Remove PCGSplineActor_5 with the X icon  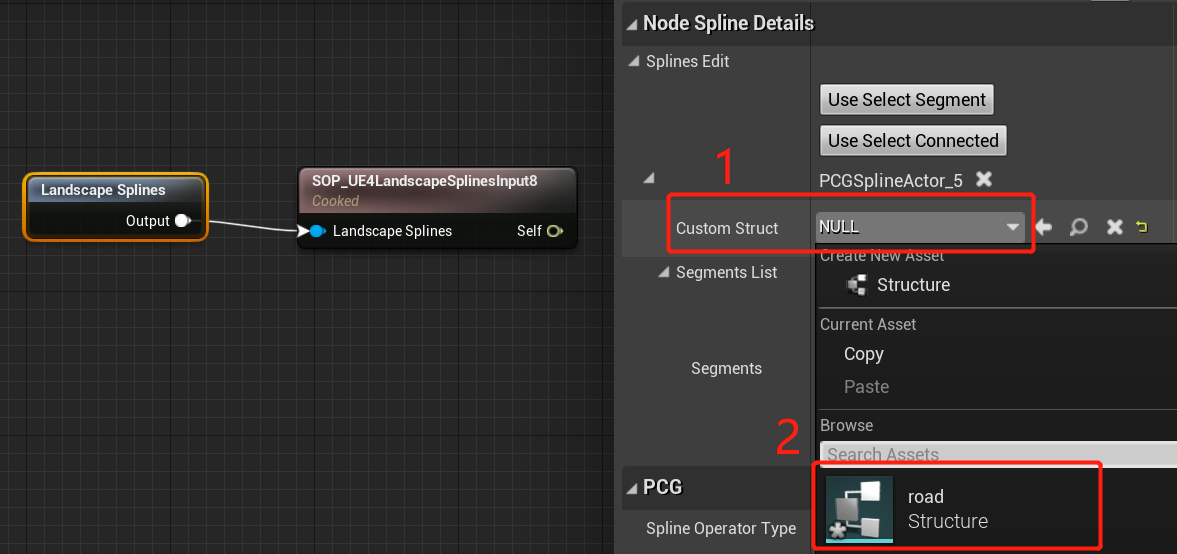pyautogui.click(x=984, y=179)
